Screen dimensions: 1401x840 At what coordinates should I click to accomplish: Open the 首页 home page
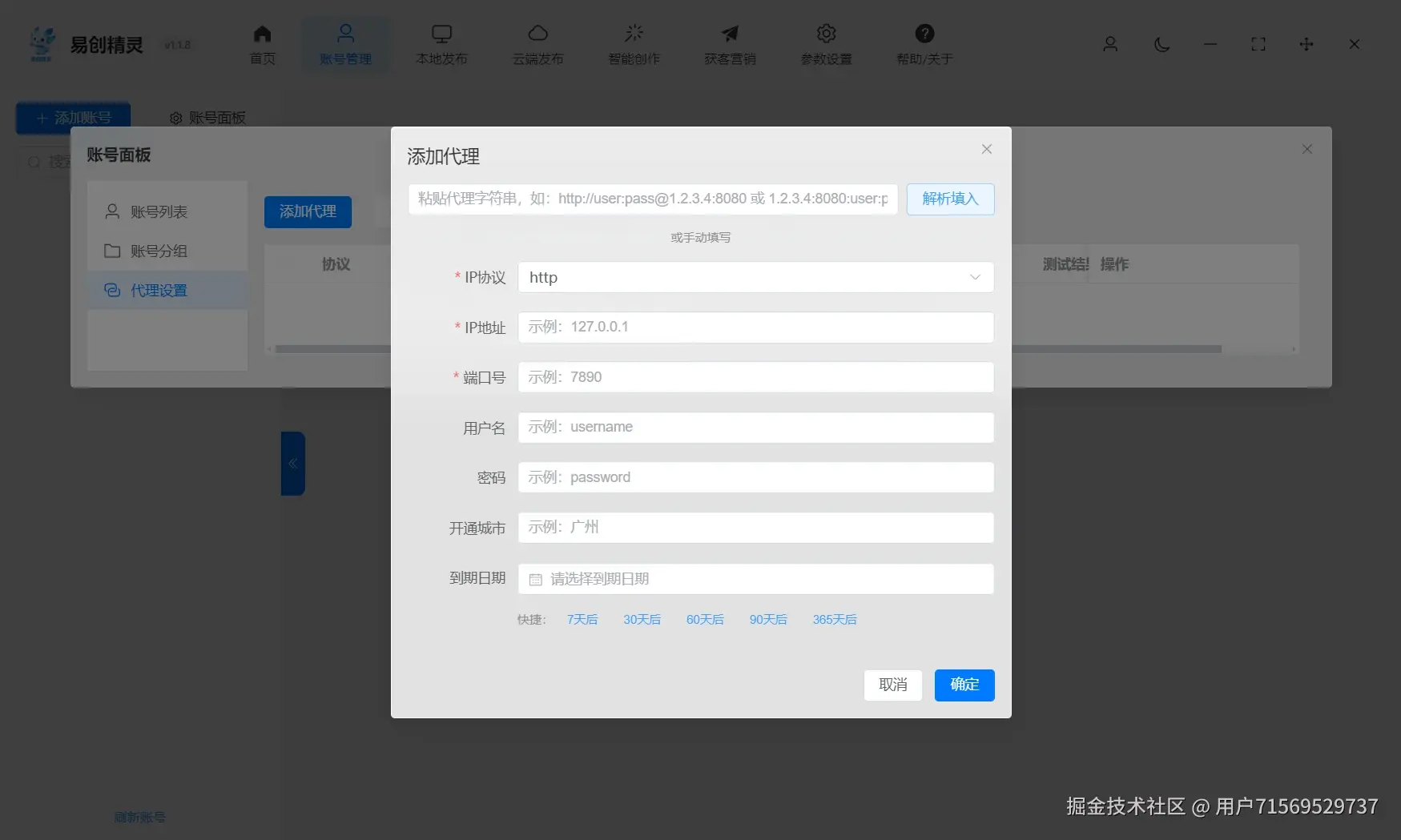pyautogui.click(x=261, y=44)
